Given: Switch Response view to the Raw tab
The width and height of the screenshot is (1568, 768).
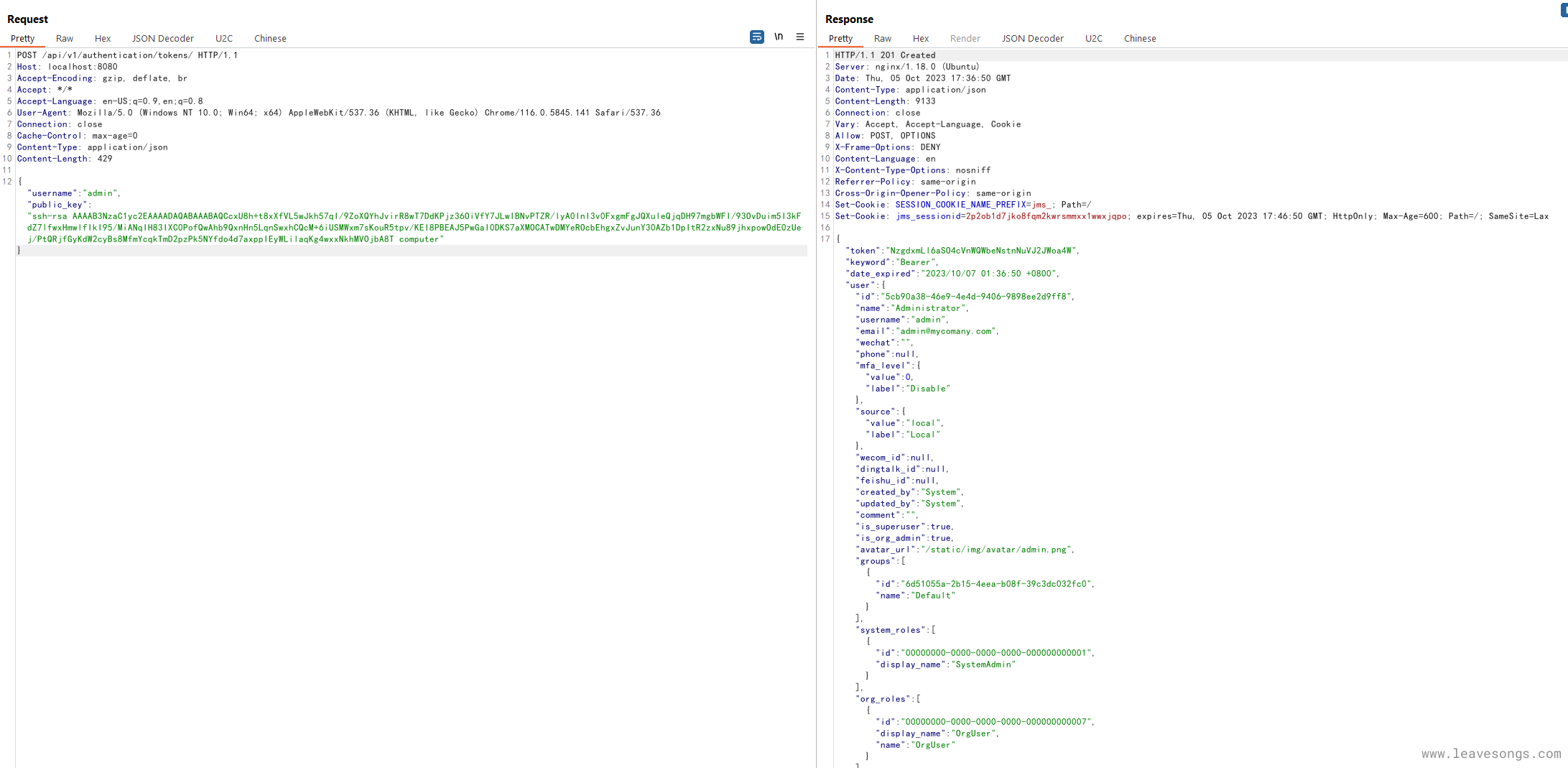Looking at the screenshot, I should [882, 39].
